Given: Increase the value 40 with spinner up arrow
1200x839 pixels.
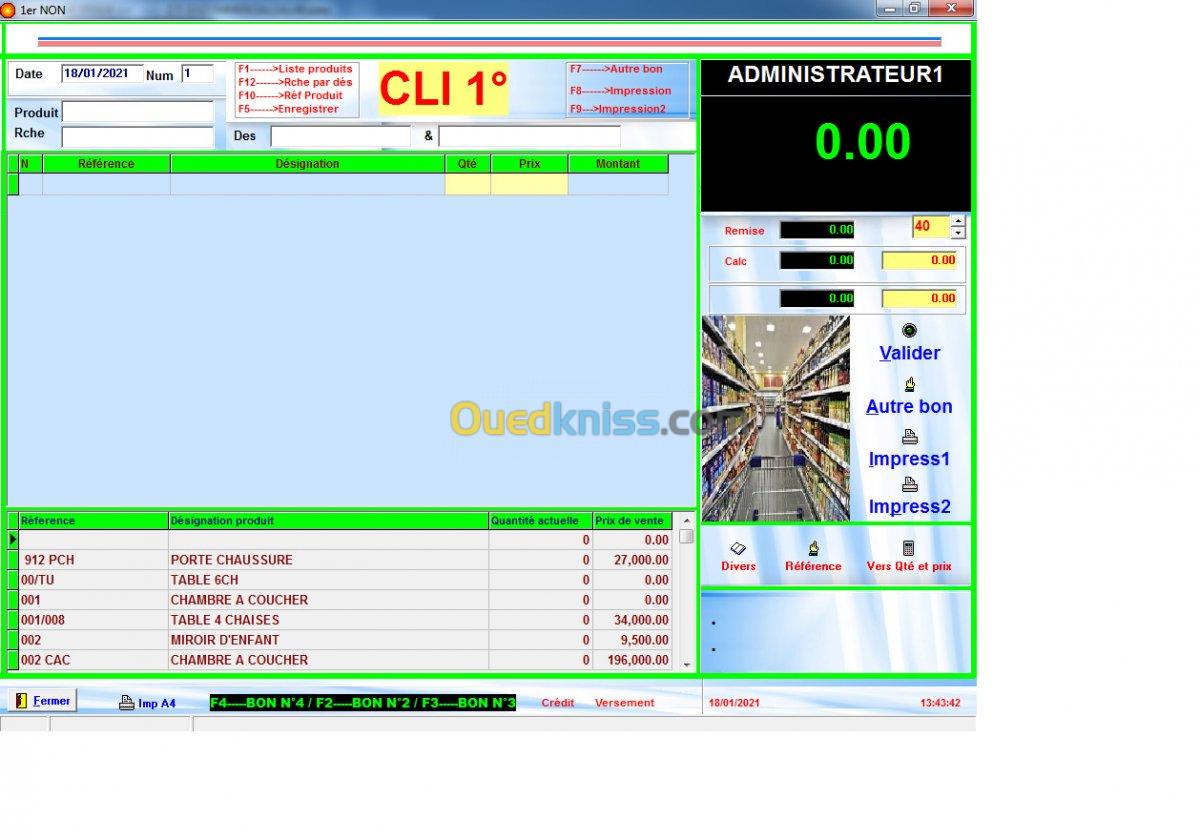Looking at the screenshot, I should tap(958, 222).
